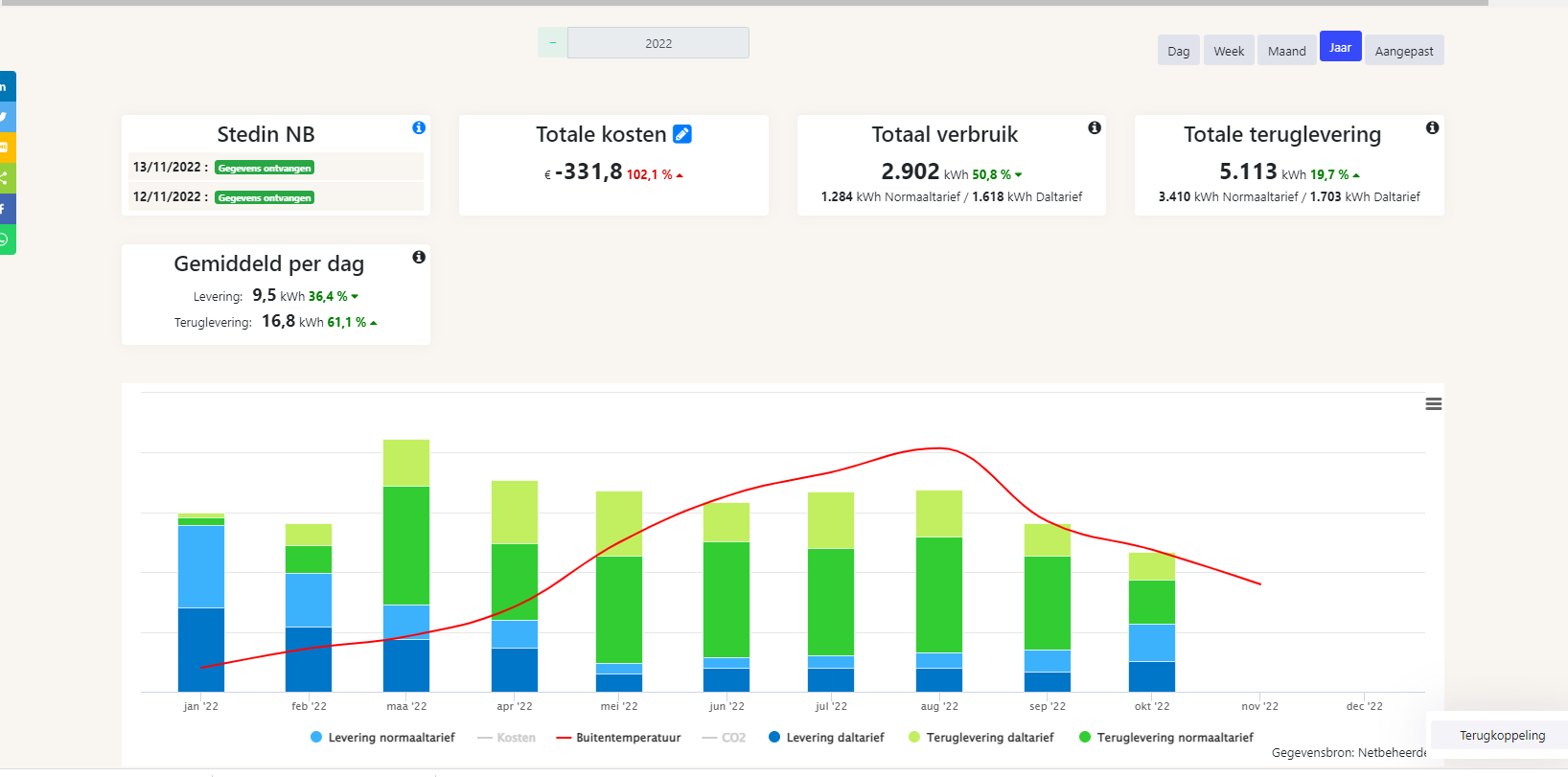Share via the Facebook icon
This screenshot has width=1568, height=777.
(x=5, y=209)
